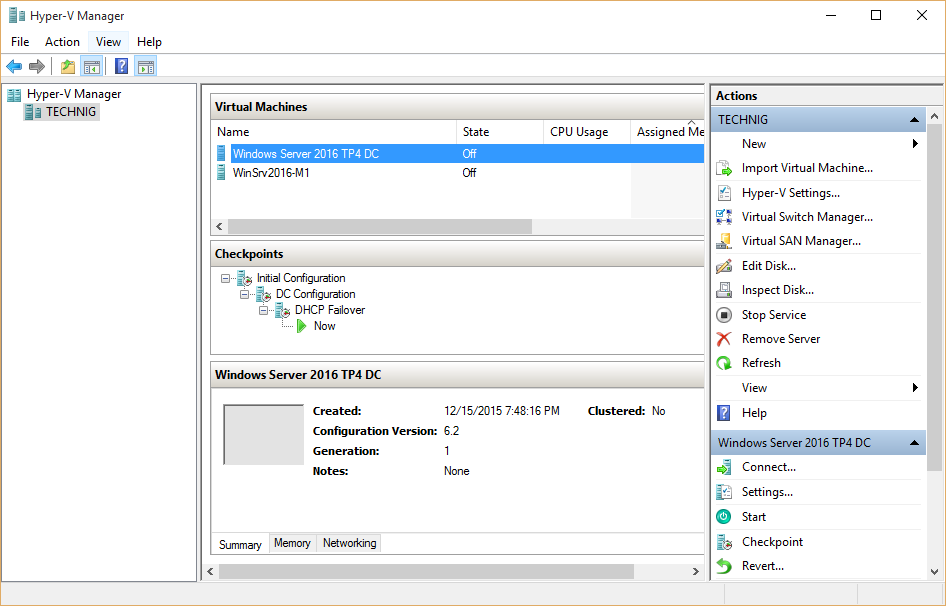Toggle Show/Hide Action Pane toolbar icon

(x=145, y=66)
